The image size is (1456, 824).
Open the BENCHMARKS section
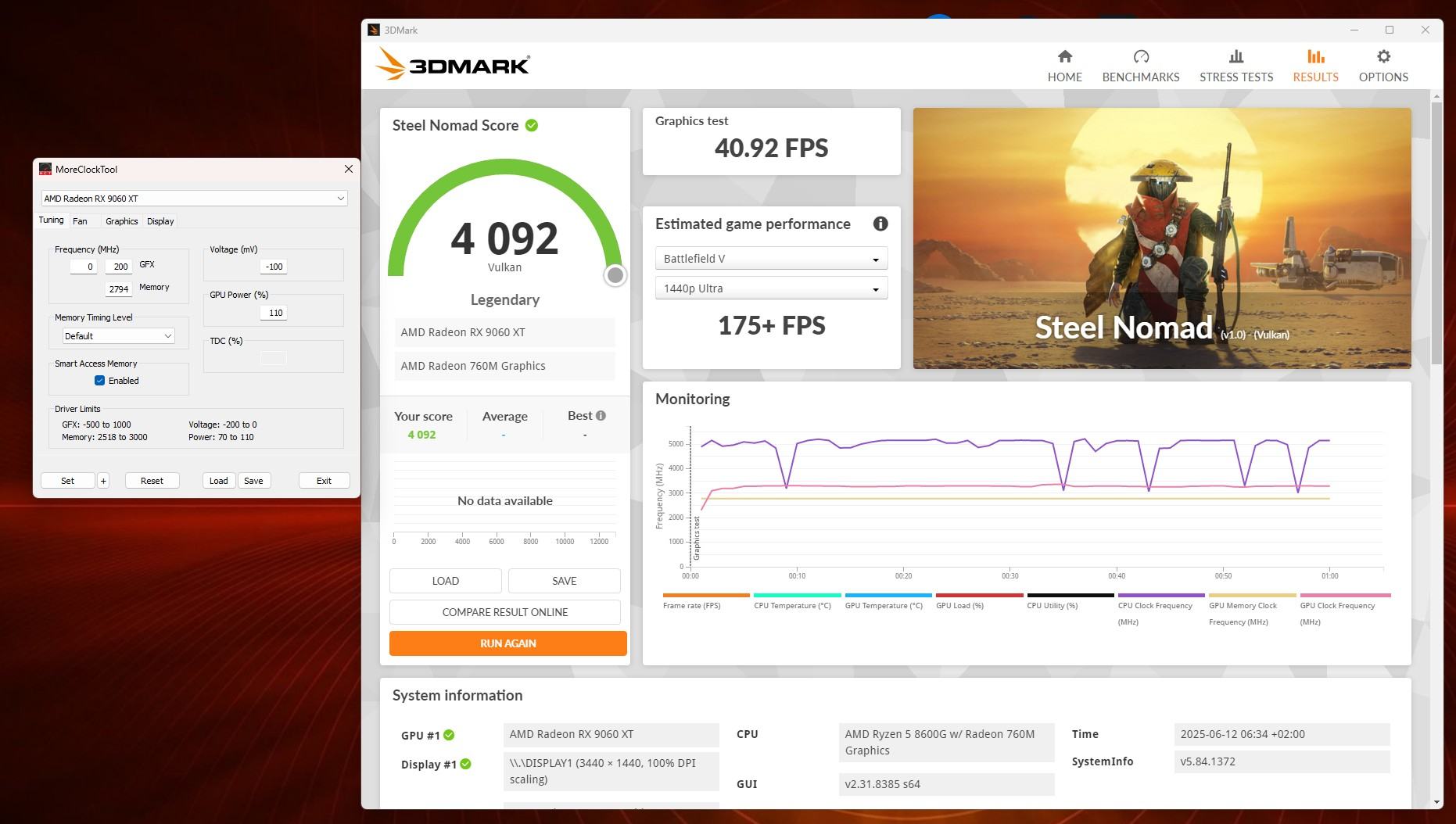pos(1140,66)
